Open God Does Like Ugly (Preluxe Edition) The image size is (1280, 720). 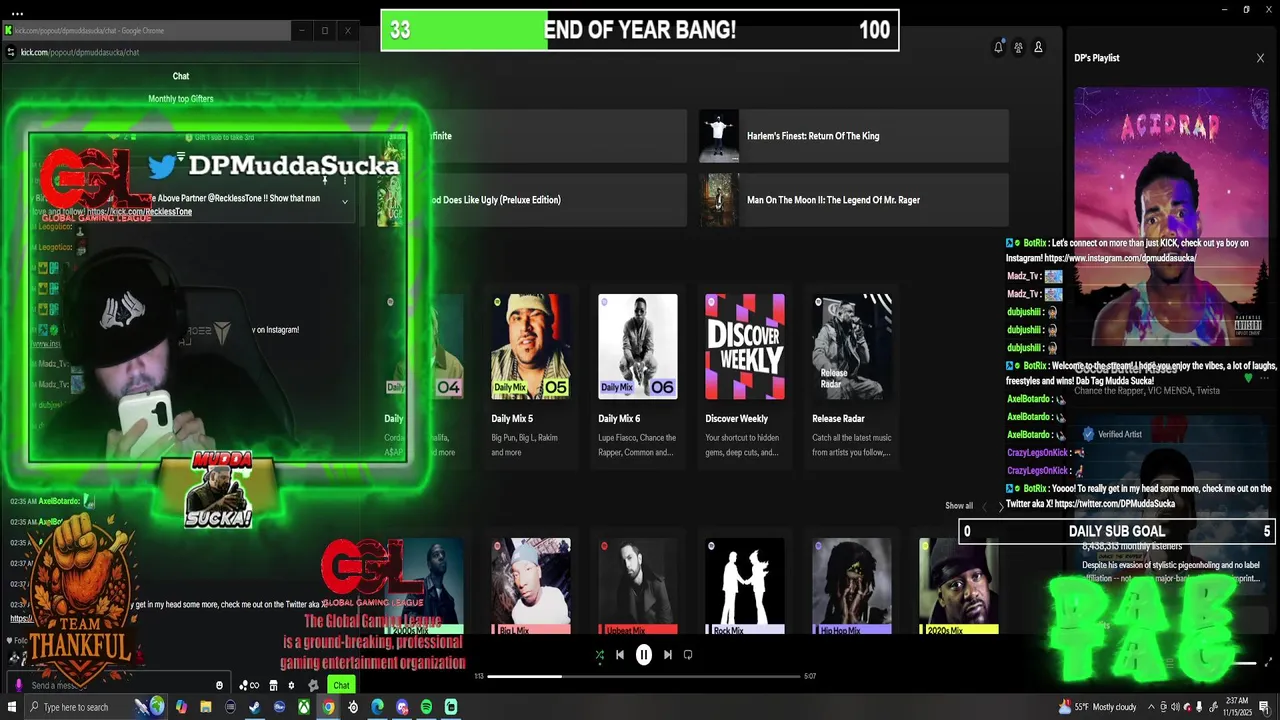(x=532, y=200)
